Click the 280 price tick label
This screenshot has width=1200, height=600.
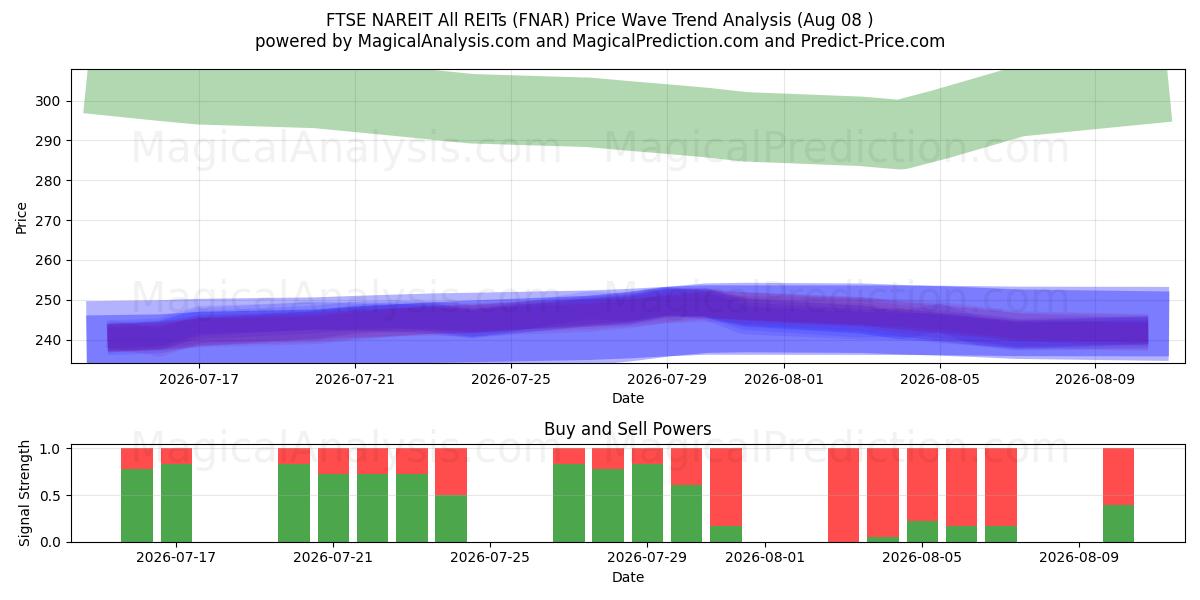[49, 181]
